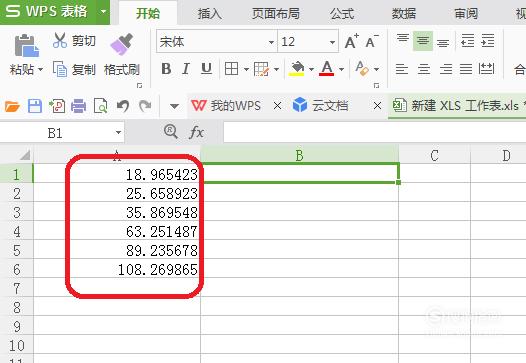
Task: Expand the fill color dropdown arrow
Action: (311, 69)
